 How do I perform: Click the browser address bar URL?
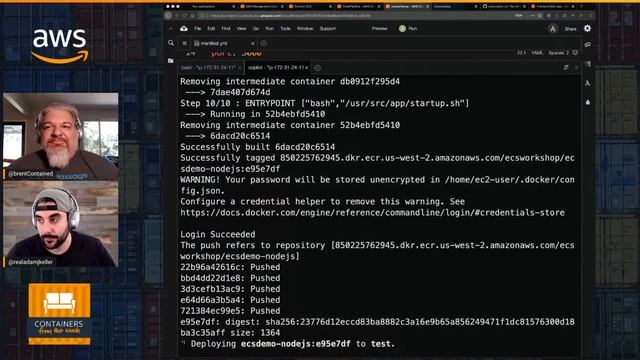click(291, 16)
